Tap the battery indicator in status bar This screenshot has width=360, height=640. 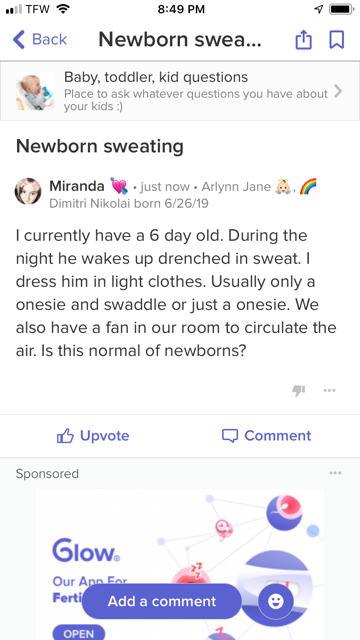pos(341,9)
